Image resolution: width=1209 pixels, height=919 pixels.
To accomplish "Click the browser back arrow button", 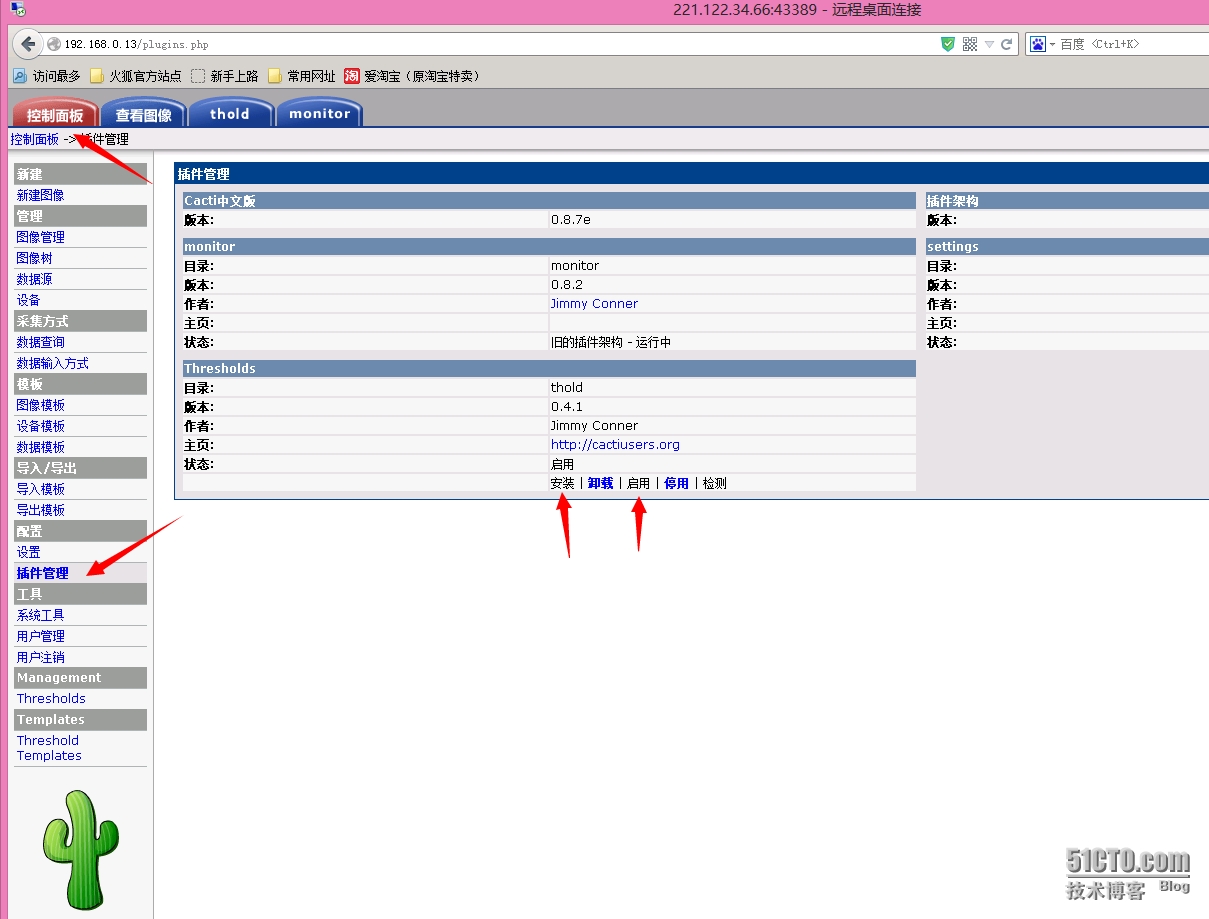I will point(27,43).
